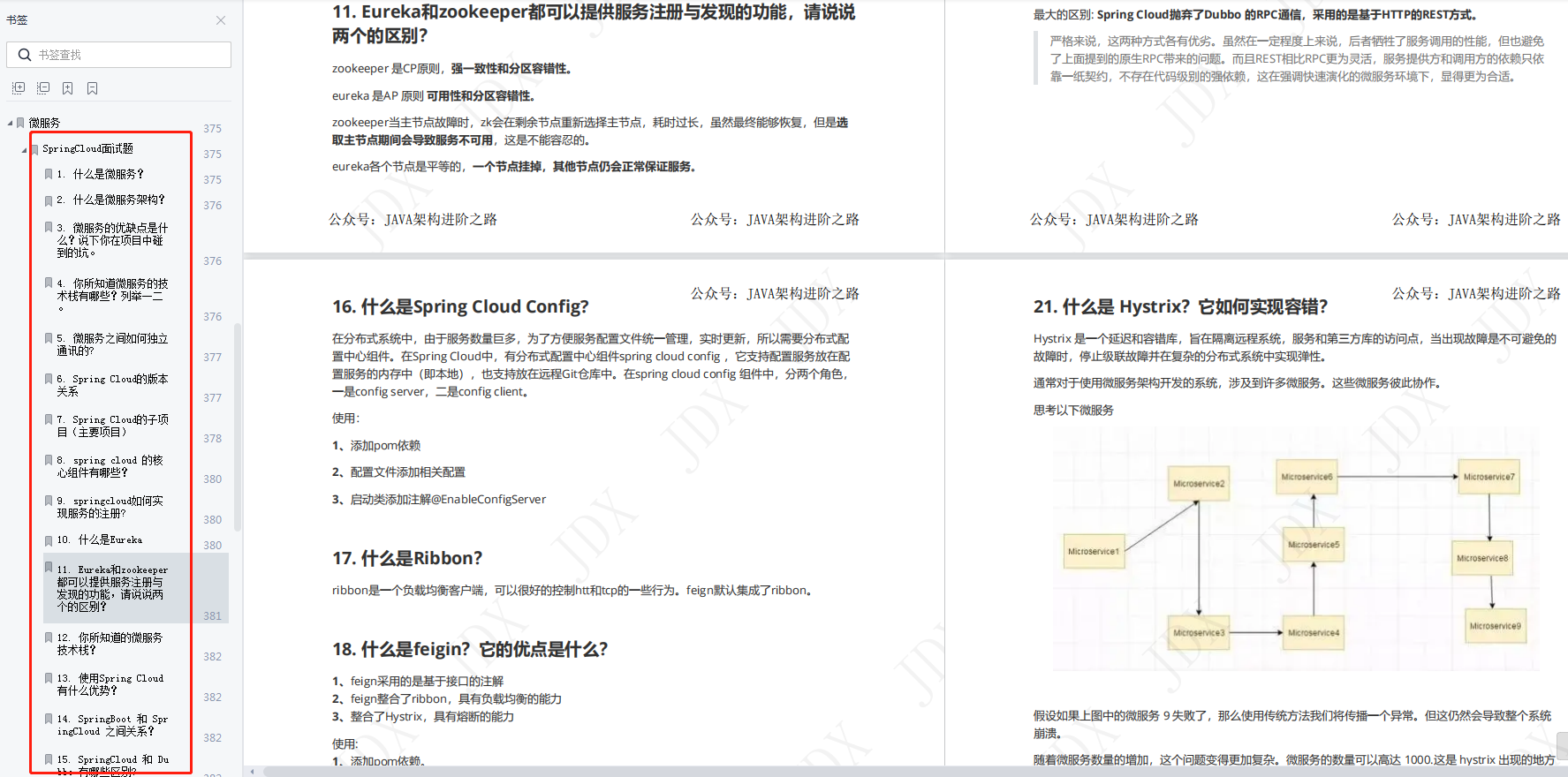Collapse all bookmarks icon in toolbar

click(43, 88)
